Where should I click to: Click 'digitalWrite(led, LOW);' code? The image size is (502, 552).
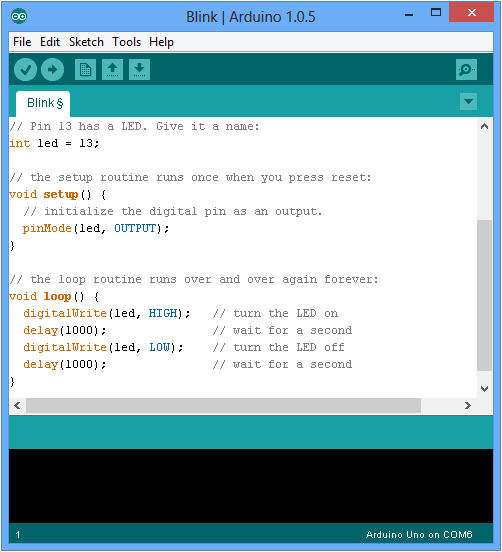(103, 347)
